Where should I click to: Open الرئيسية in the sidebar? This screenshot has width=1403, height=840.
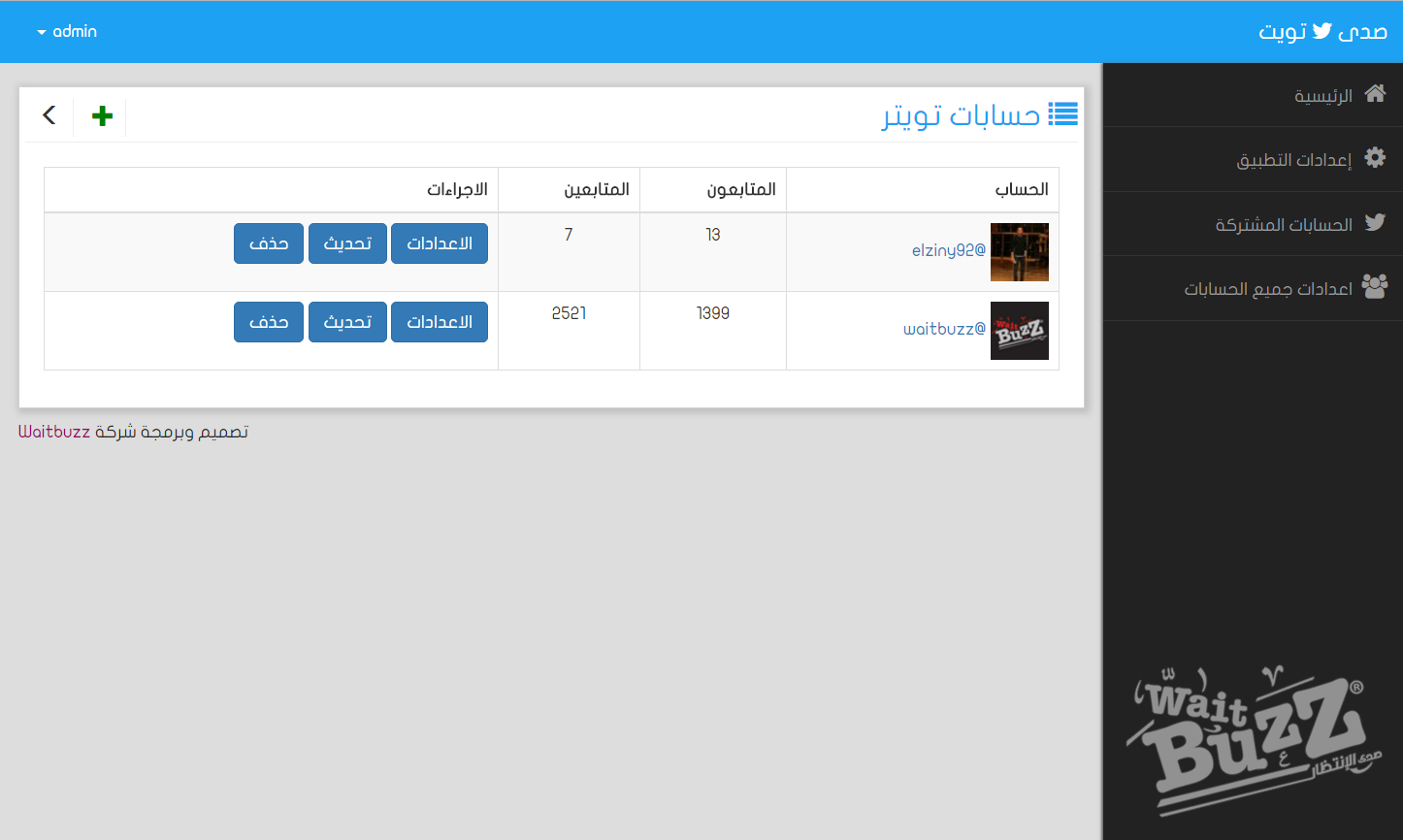pos(1253,95)
